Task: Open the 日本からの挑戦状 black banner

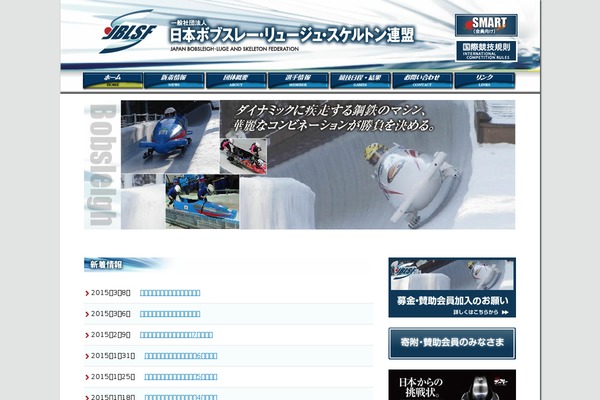Action: (x=452, y=385)
